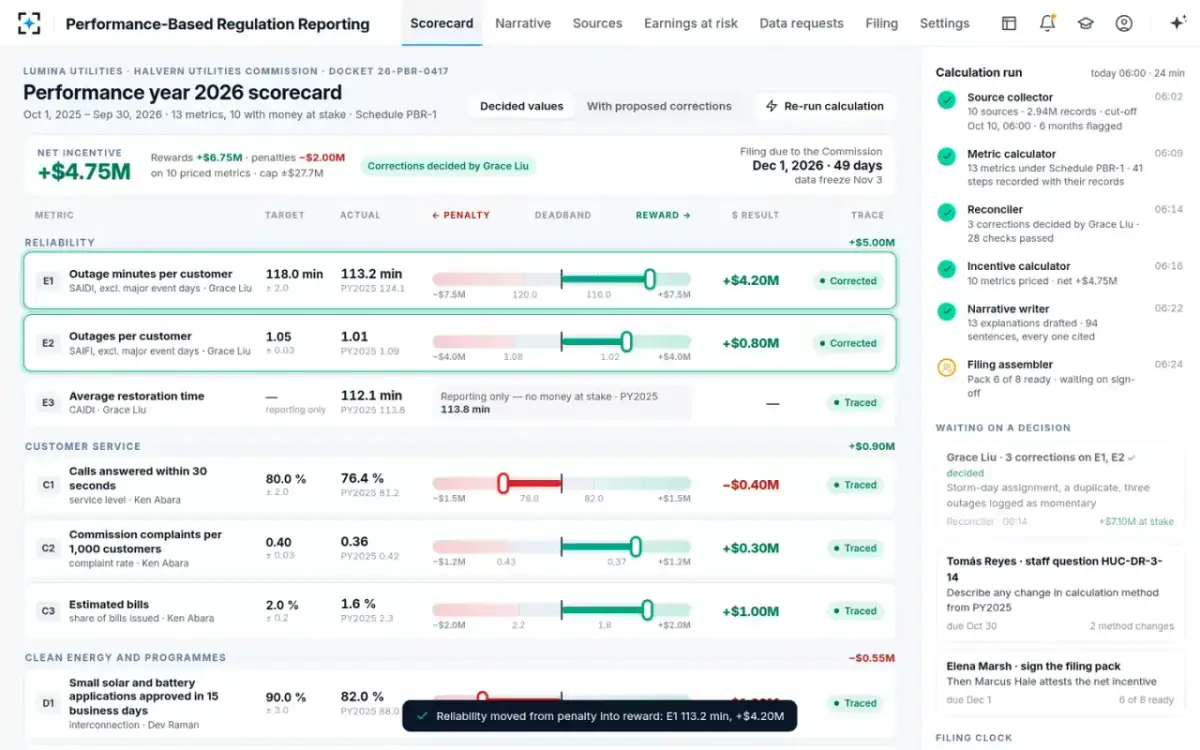
Task: Open Tomás Reyes staff question card
Action: [x=1060, y=595]
